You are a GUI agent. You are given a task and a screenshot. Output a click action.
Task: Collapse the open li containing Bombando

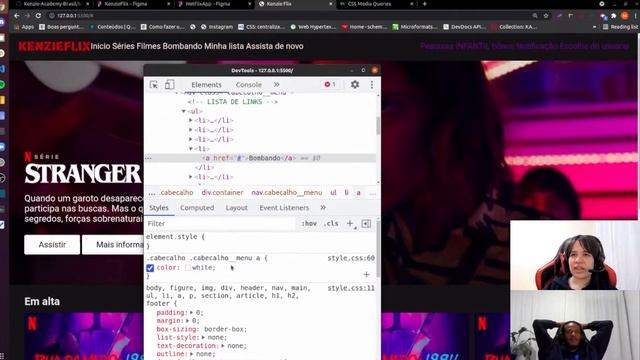pos(191,149)
